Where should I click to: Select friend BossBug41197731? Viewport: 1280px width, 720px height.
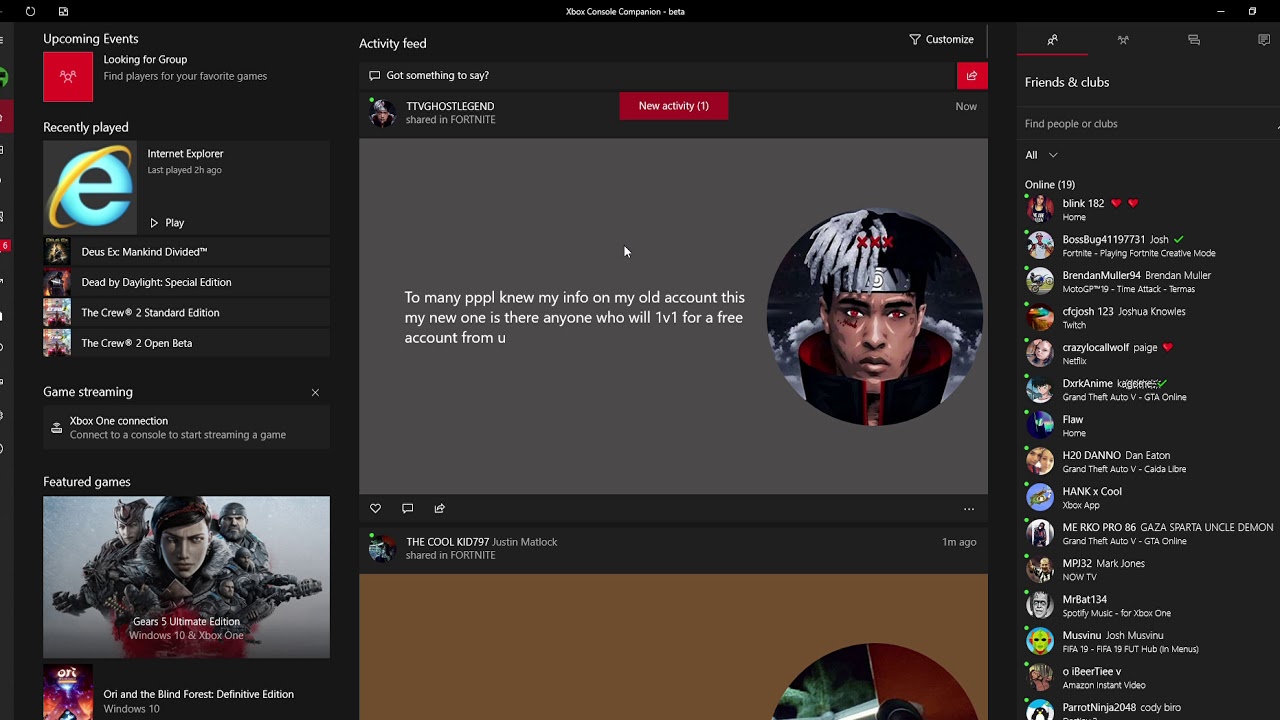click(1148, 246)
